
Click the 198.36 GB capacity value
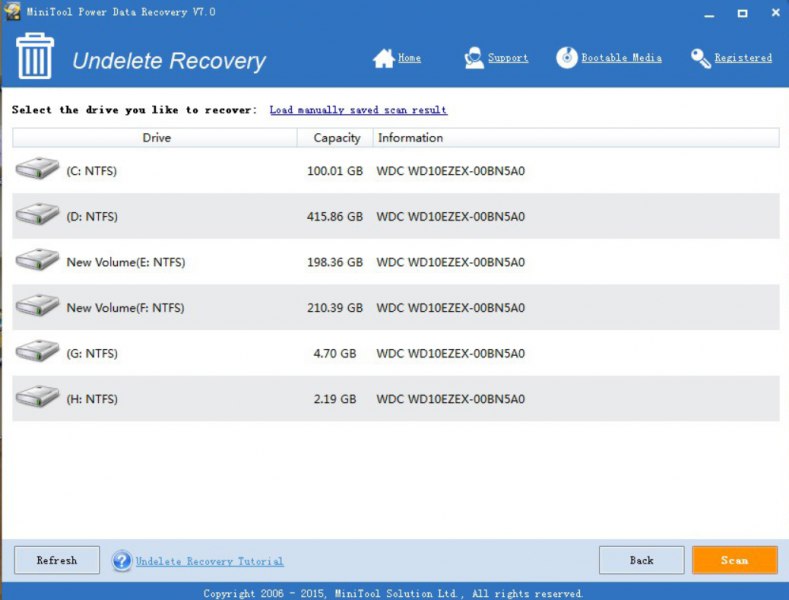pos(335,262)
